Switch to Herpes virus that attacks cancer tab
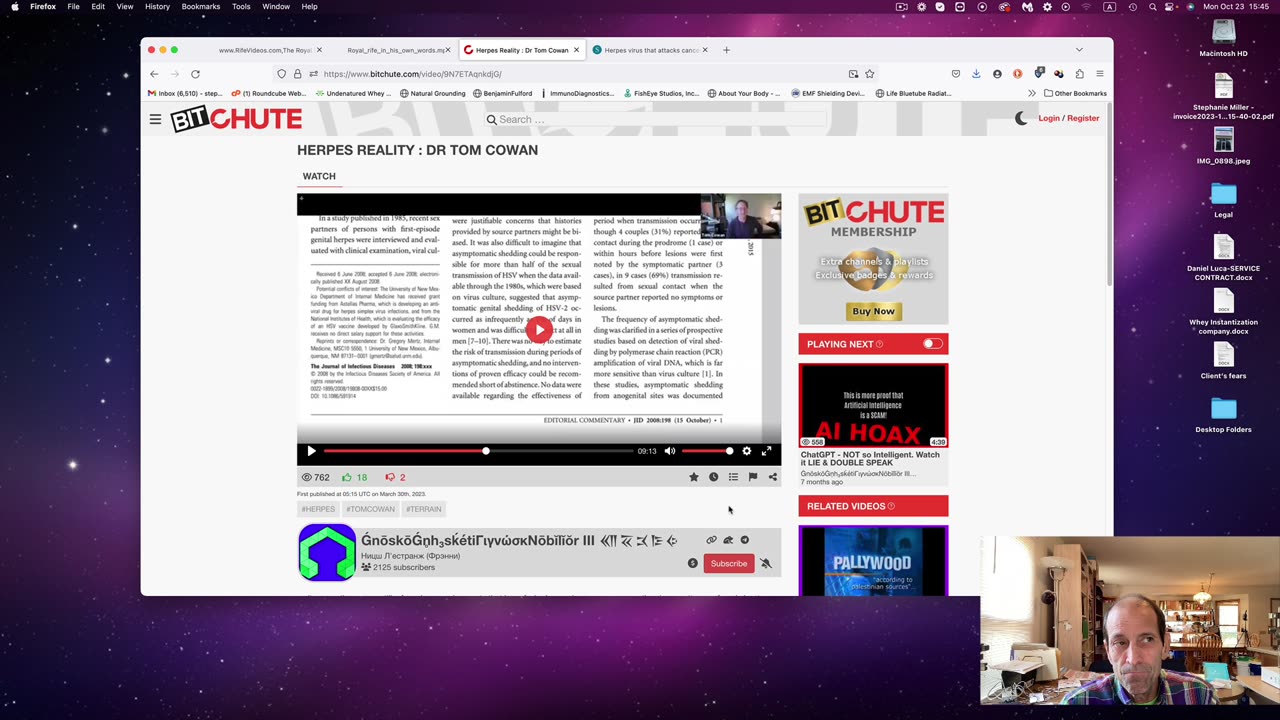This screenshot has height=720, width=1280. tap(650, 50)
